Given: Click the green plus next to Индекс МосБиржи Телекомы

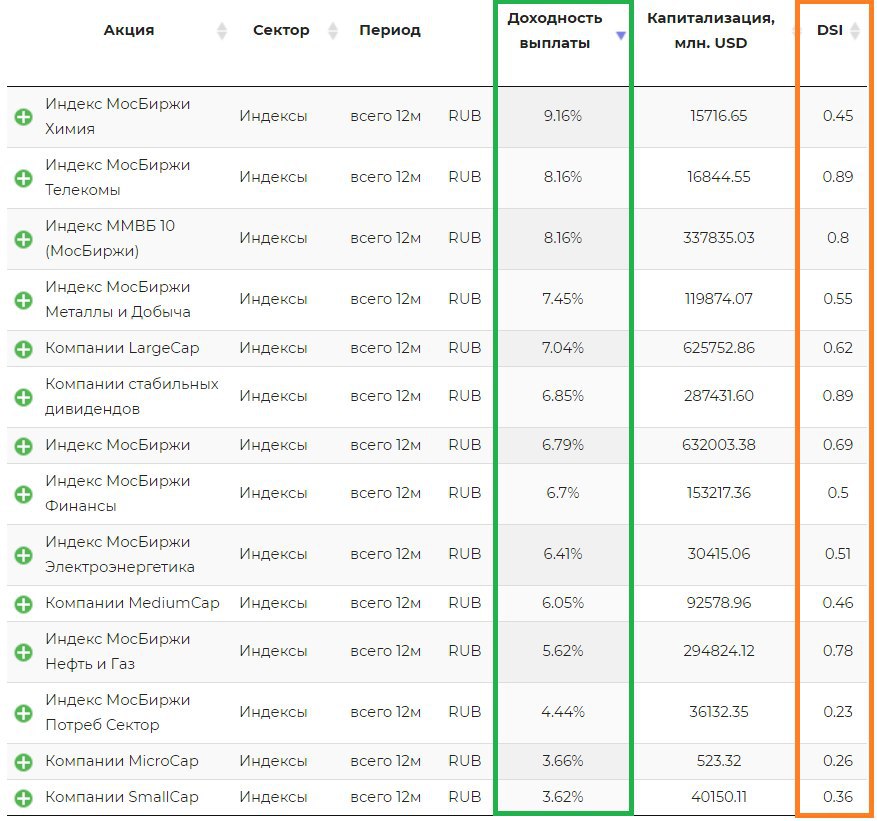Looking at the screenshot, I should pos(23,178).
